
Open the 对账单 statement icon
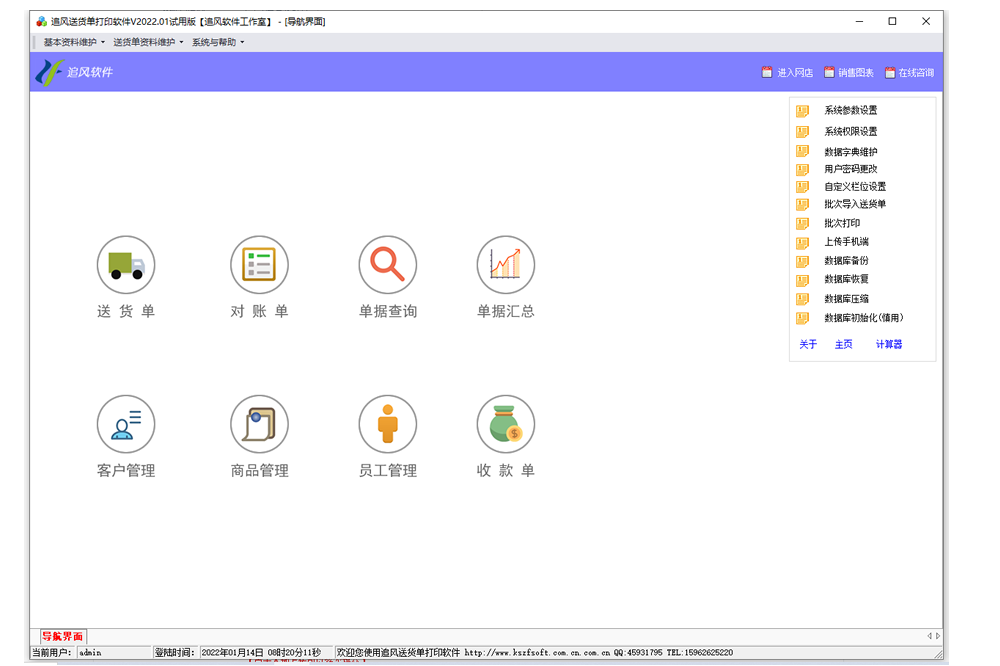pos(259,265)
